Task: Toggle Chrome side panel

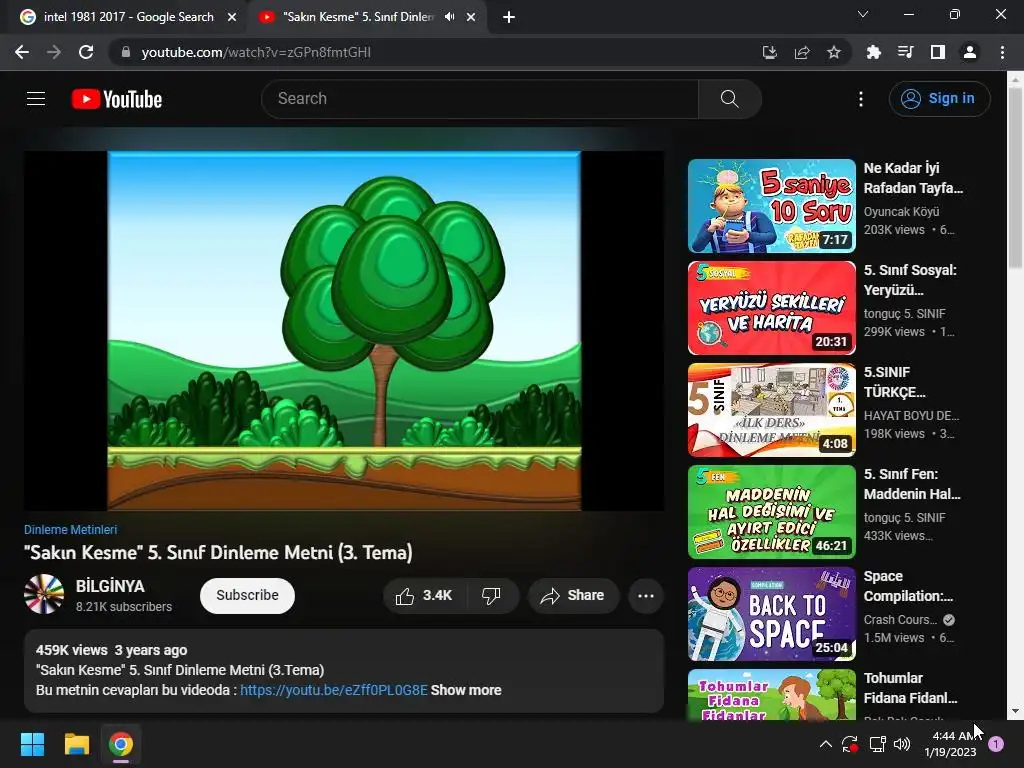Action: tap(938, 52)
